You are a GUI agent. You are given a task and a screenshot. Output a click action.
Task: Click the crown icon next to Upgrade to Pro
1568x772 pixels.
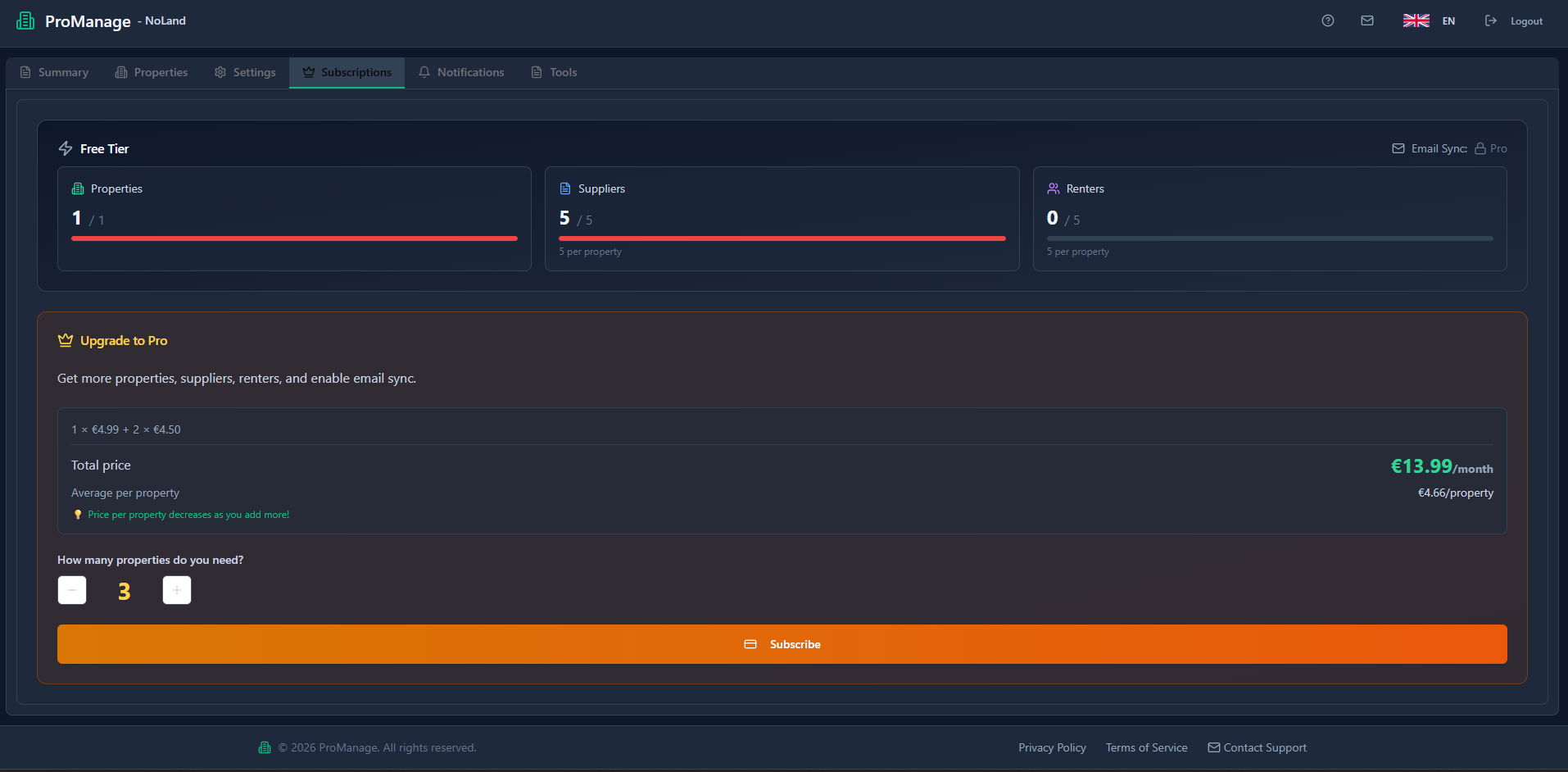(x=64, y=339)
